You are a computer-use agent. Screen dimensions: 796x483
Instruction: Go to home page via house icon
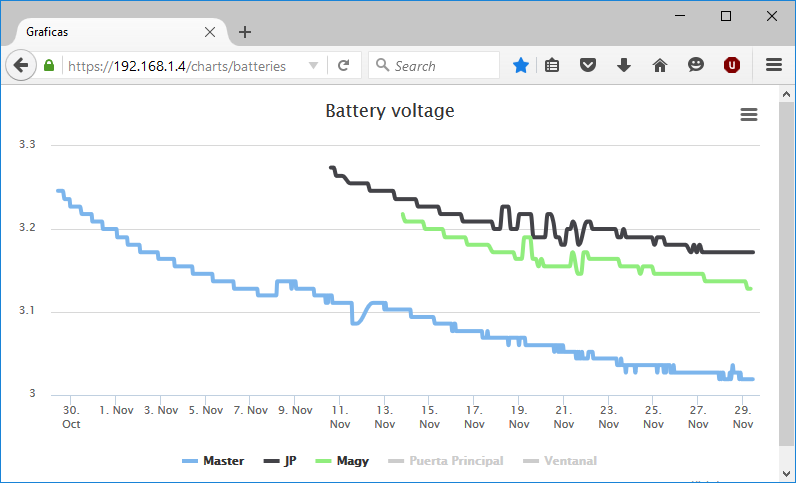tap(659, 66)
